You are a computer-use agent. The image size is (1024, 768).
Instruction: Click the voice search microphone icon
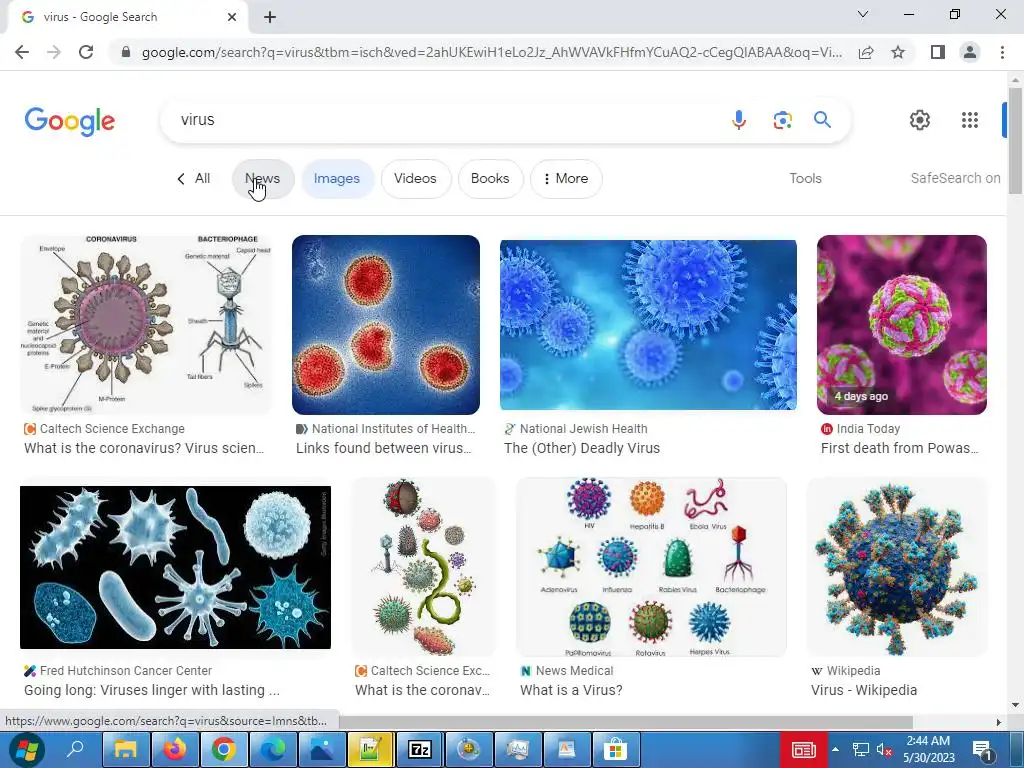point(739,120)
